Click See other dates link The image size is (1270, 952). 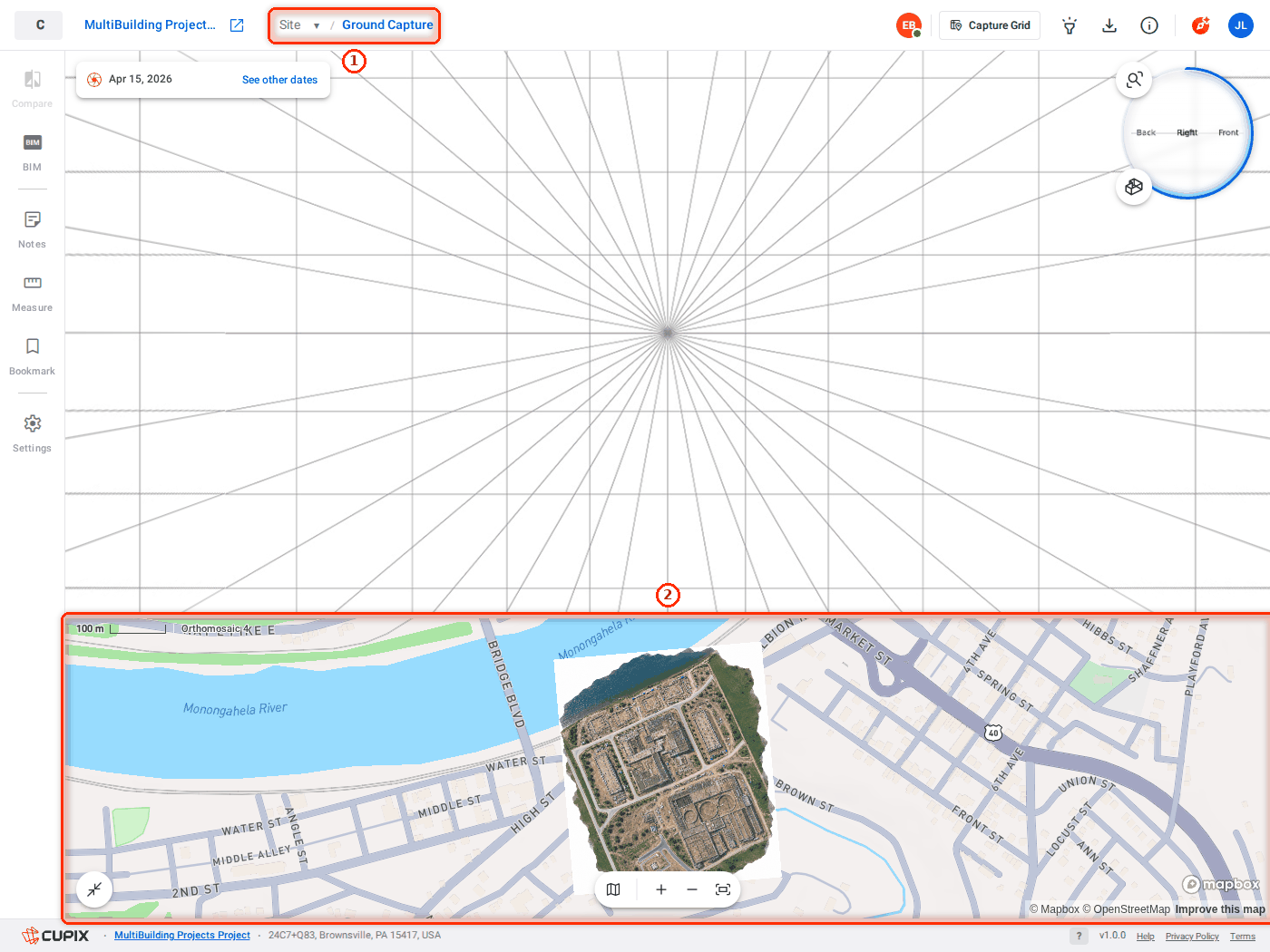point(279,80)
